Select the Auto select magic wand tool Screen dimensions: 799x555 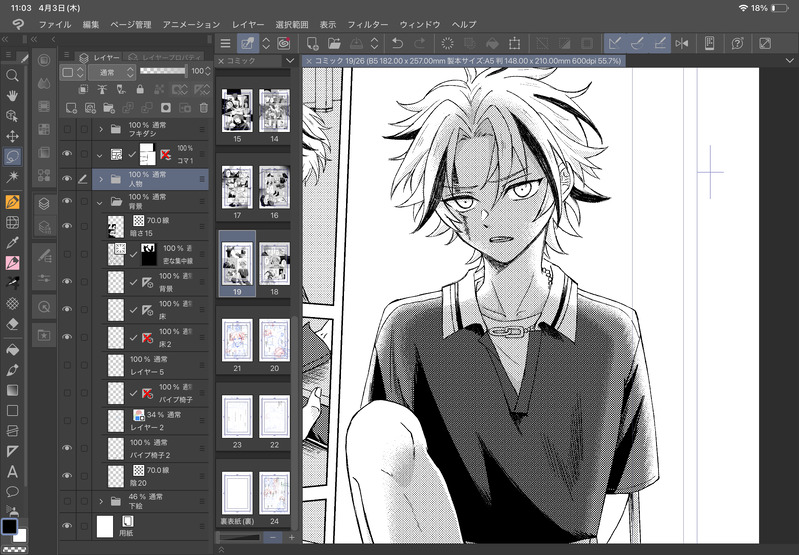click(12, 177)
